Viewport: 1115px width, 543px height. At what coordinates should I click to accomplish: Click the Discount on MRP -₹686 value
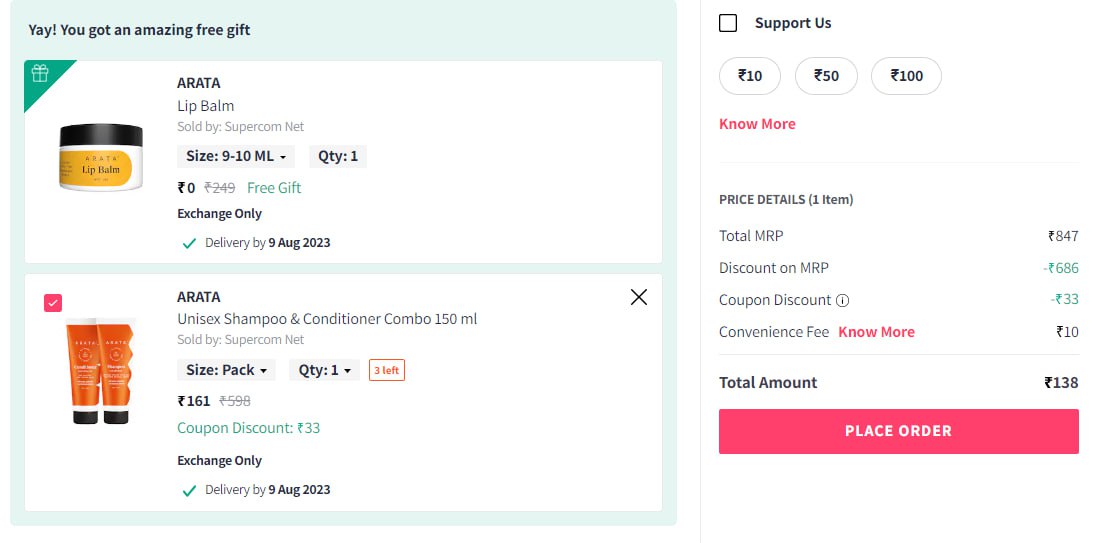click(1061, 269)
